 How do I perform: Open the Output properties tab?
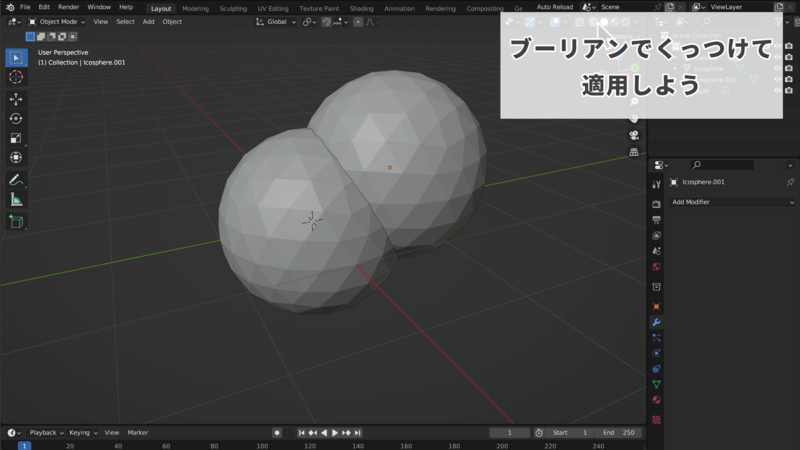[x=656, y=220]
